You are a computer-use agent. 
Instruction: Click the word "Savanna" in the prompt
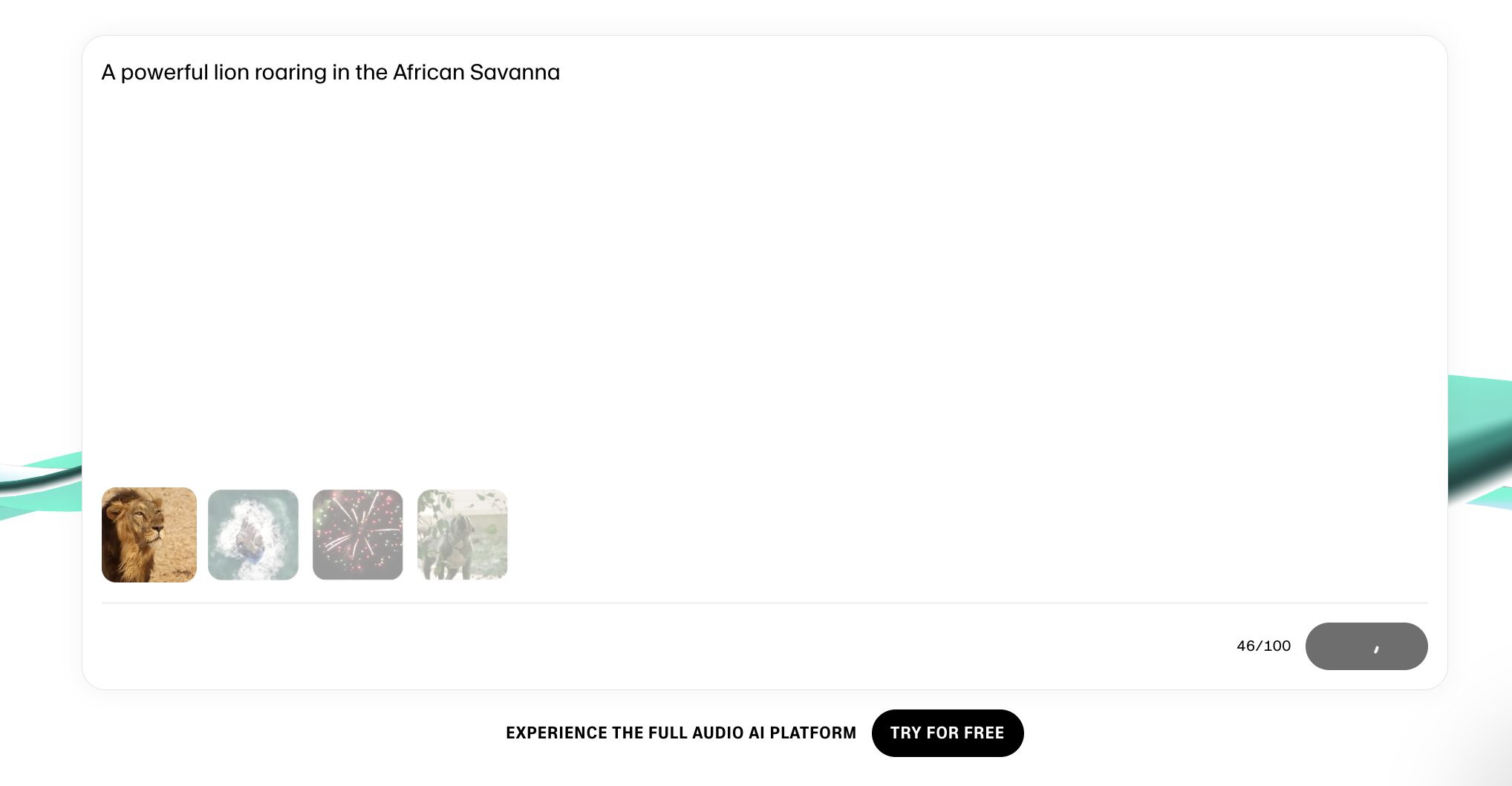(515, 73)
